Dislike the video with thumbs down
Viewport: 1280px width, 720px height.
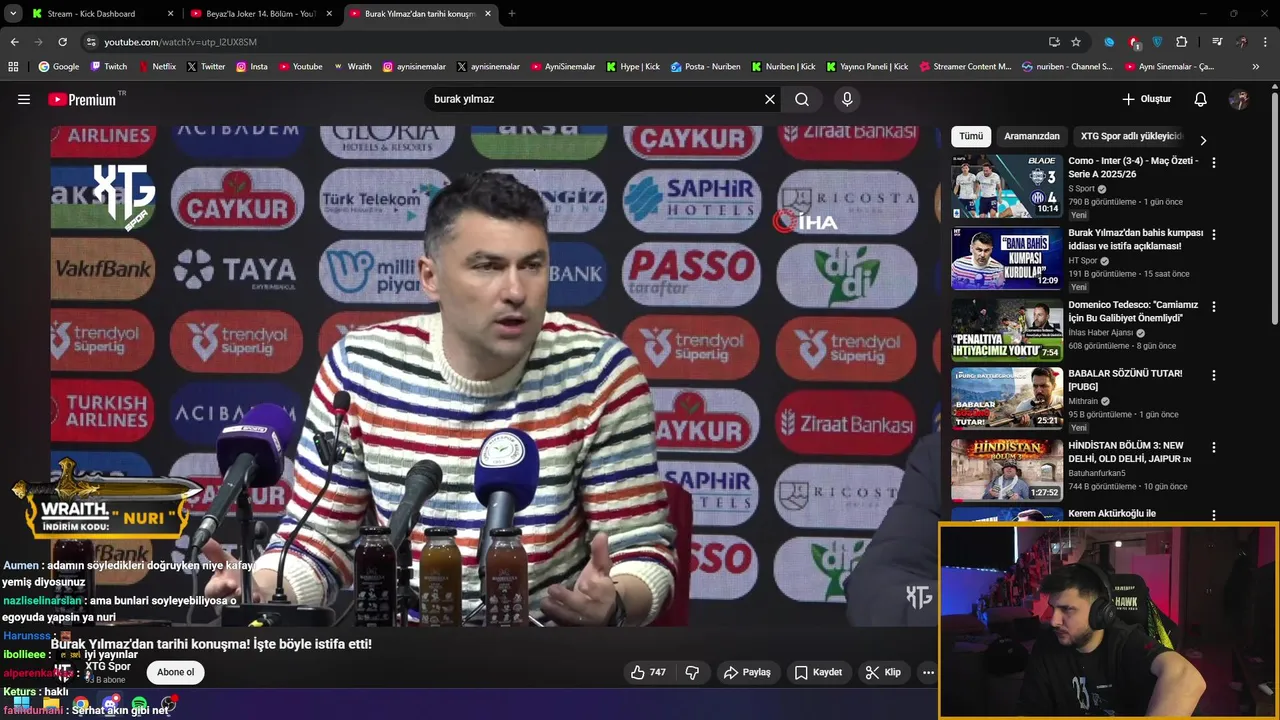(692, 672)
